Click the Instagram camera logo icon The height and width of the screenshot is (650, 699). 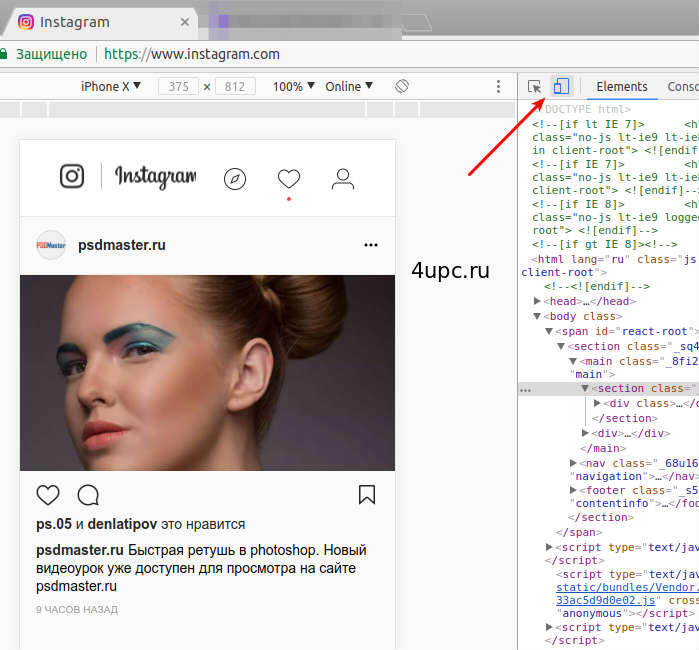(72, 176)
